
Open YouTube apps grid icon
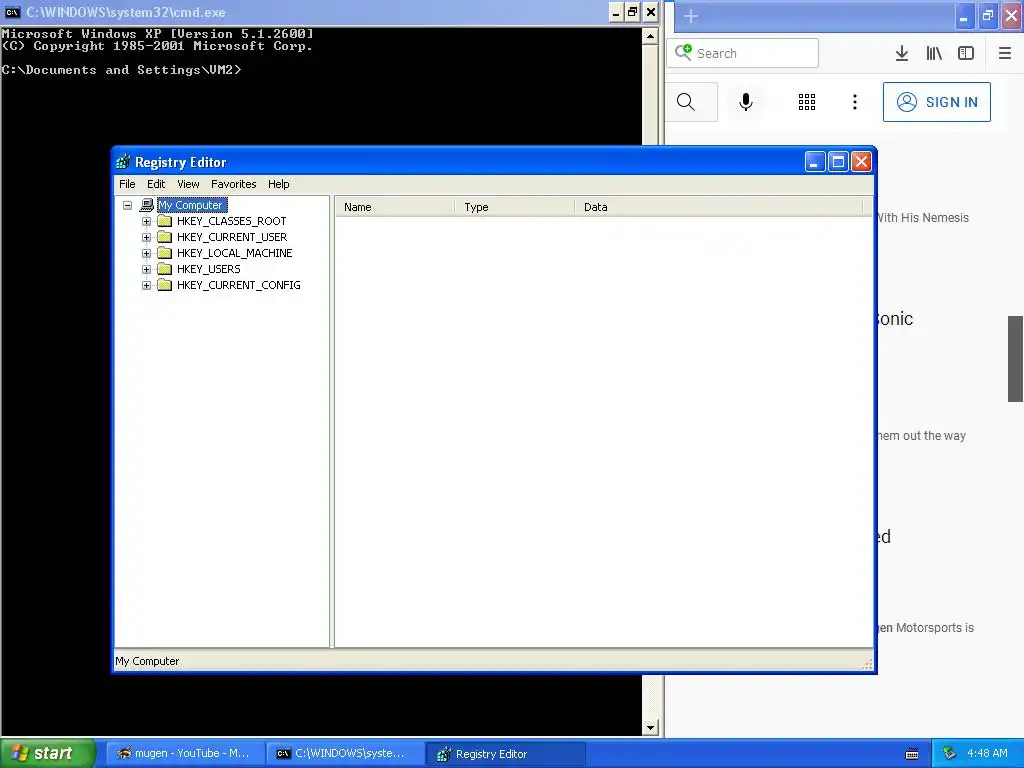coord(807,102)
